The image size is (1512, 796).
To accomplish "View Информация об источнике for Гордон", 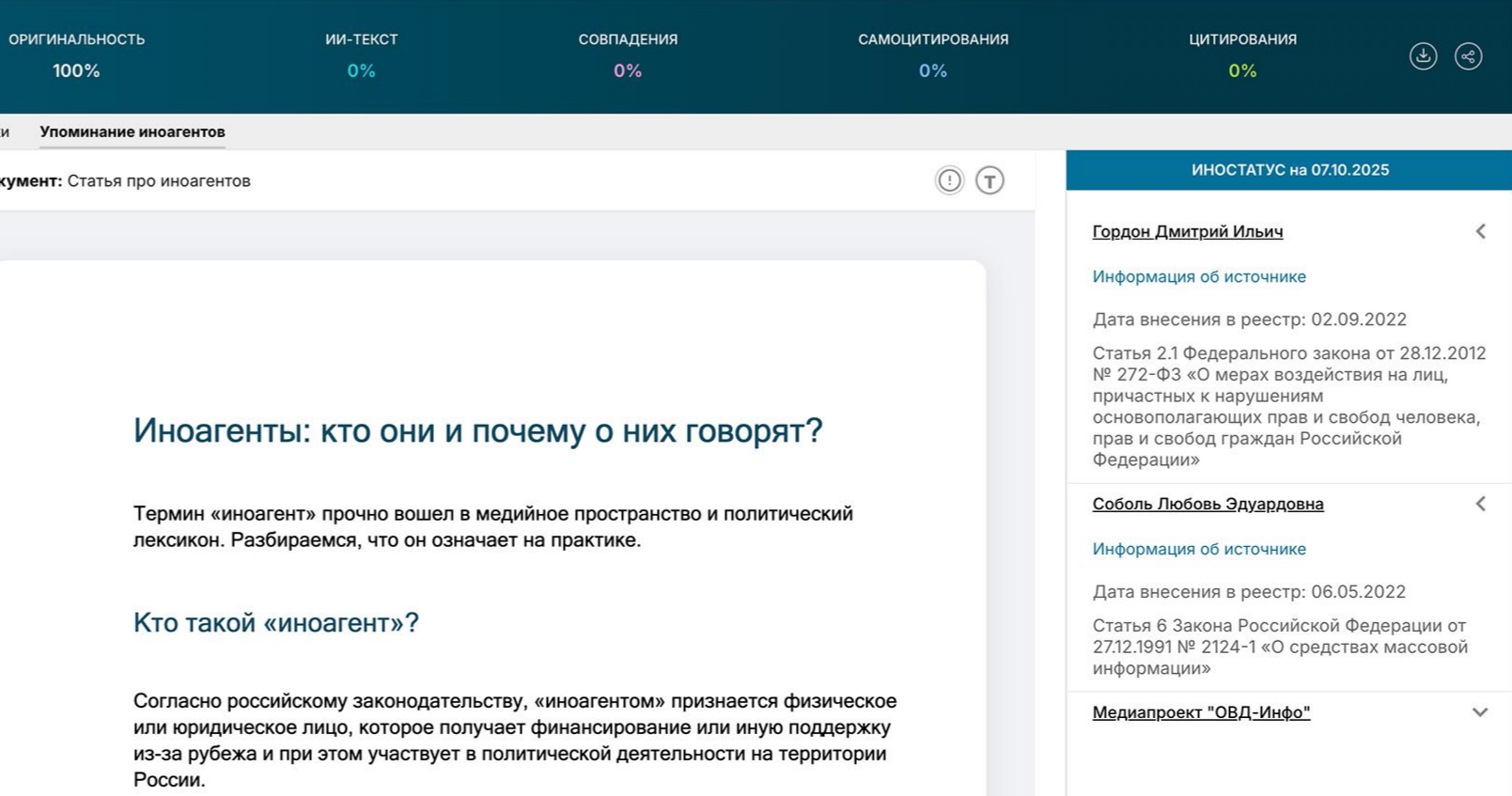I will coord(1198,276).
